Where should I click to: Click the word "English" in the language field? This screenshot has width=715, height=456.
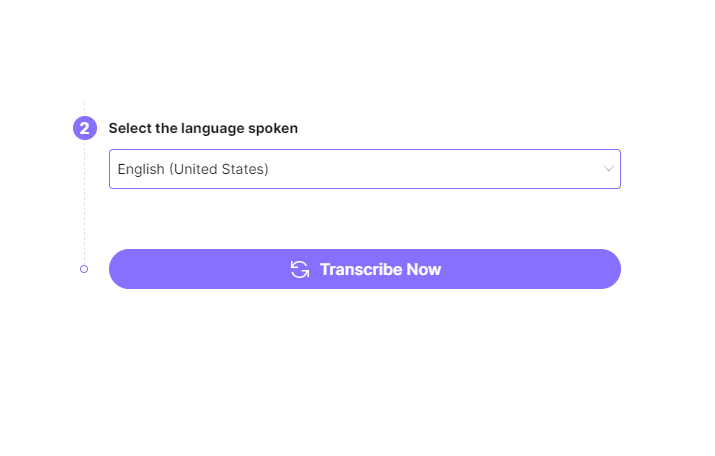click(141, 169)
